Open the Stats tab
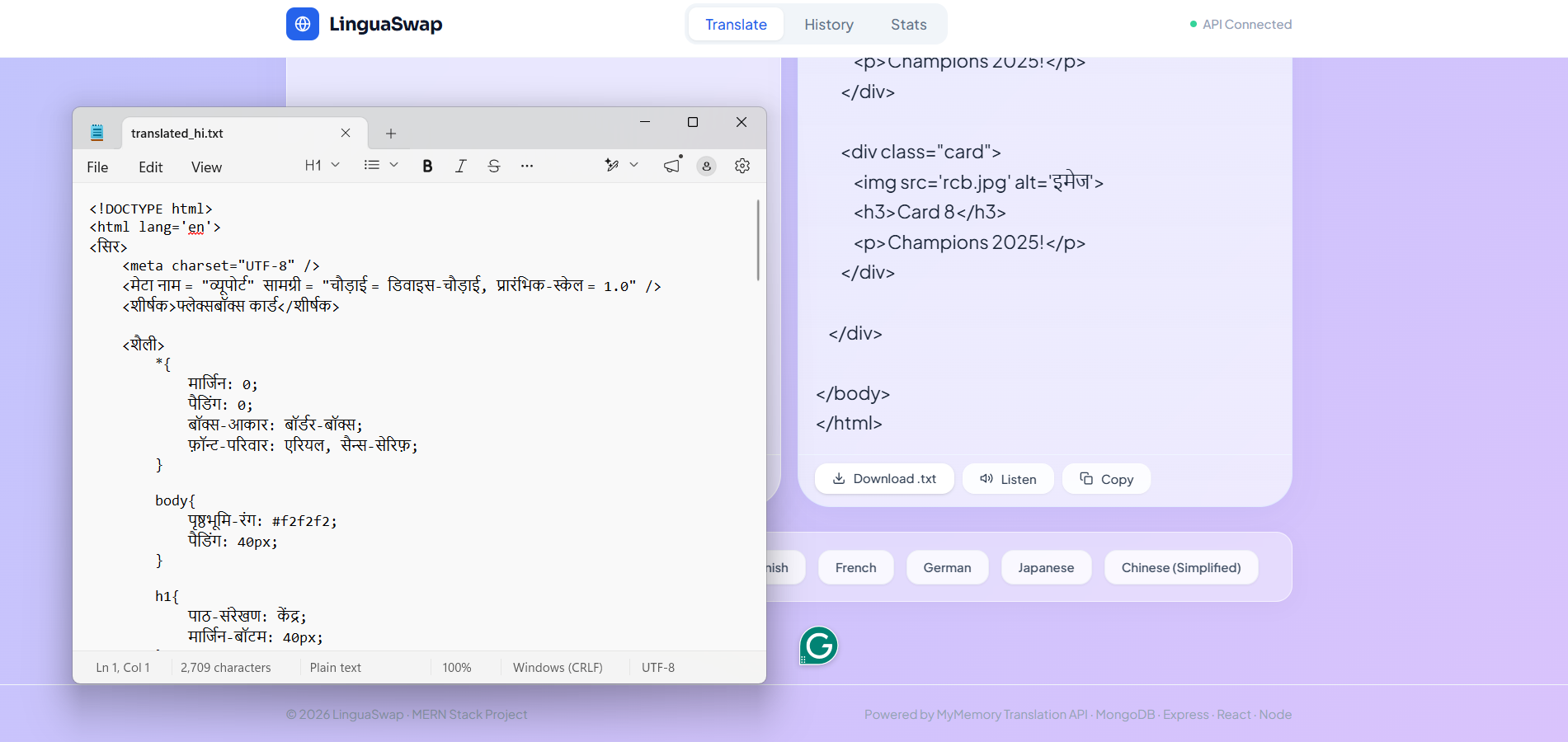Image resolution: width=1568 pixels, height=742 pixels. [908, 25]
